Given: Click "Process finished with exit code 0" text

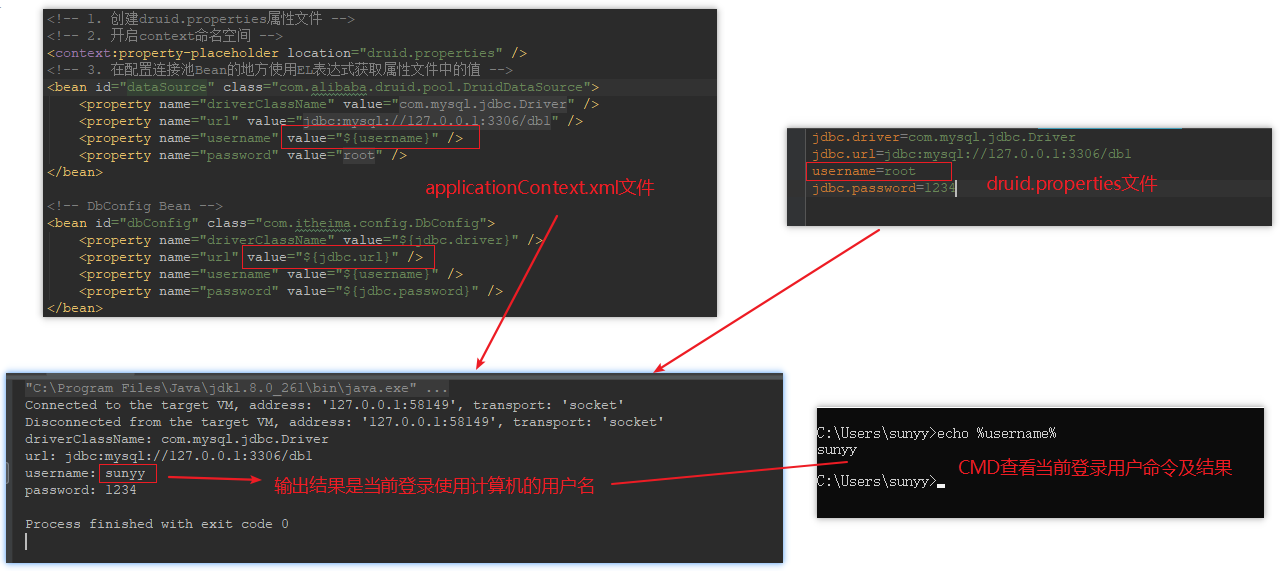Looking at the screenshot, I should (x=157, y=524).
